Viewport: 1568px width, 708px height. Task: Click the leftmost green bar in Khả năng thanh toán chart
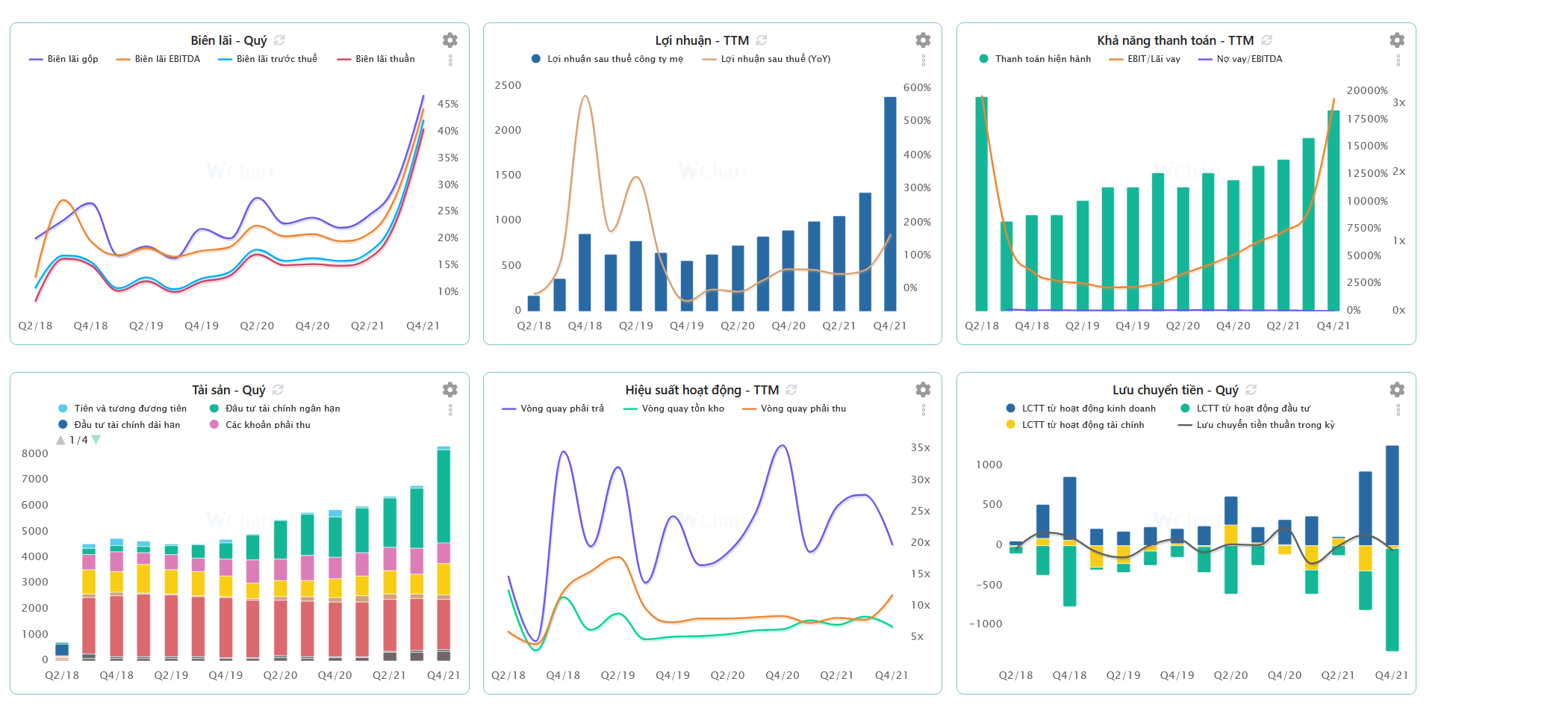[x=982, y=204]
